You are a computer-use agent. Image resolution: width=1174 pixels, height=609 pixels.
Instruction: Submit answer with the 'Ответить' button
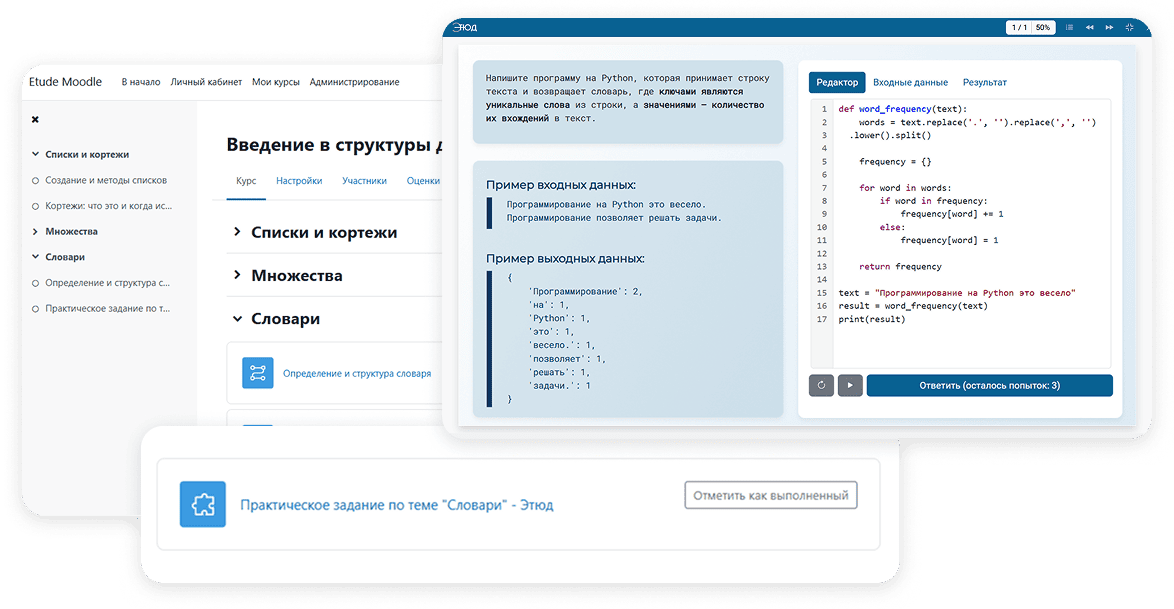pos(988,385)
